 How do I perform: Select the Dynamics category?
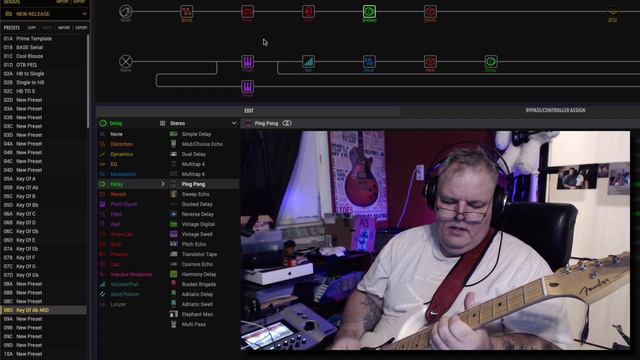(121, 154)
